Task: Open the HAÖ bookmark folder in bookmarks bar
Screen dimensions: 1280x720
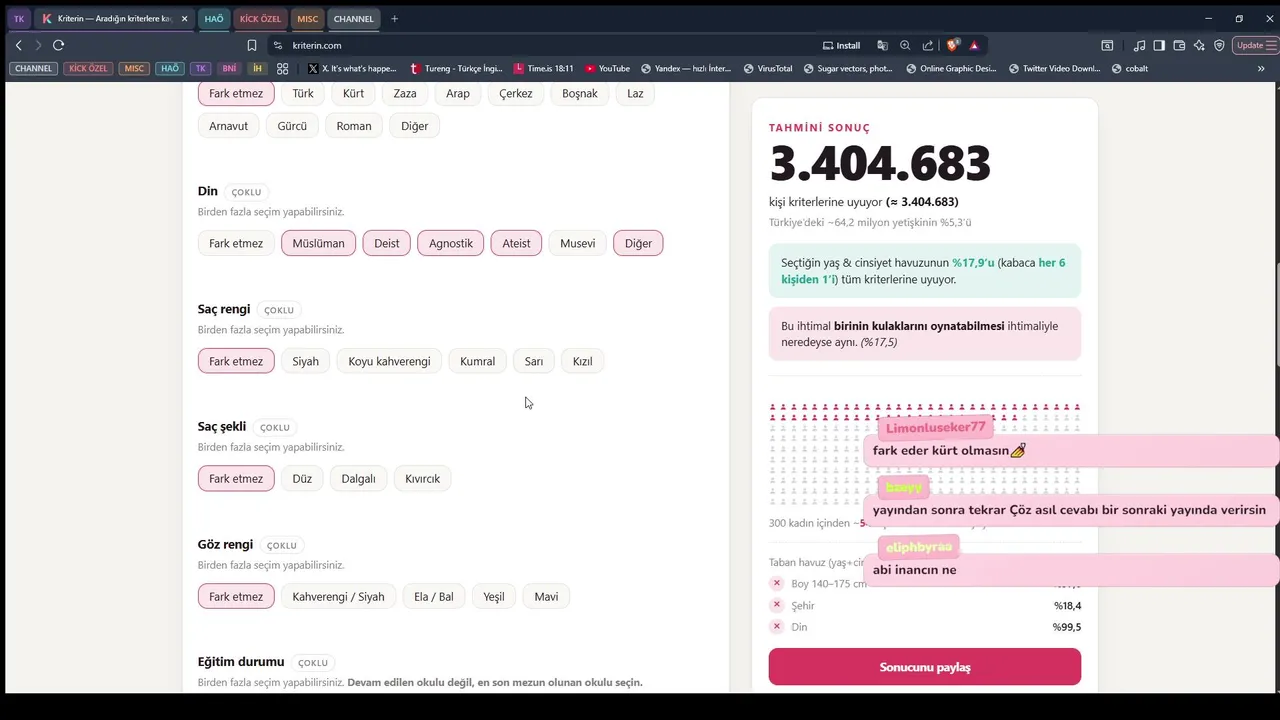Action: [170, 69]
